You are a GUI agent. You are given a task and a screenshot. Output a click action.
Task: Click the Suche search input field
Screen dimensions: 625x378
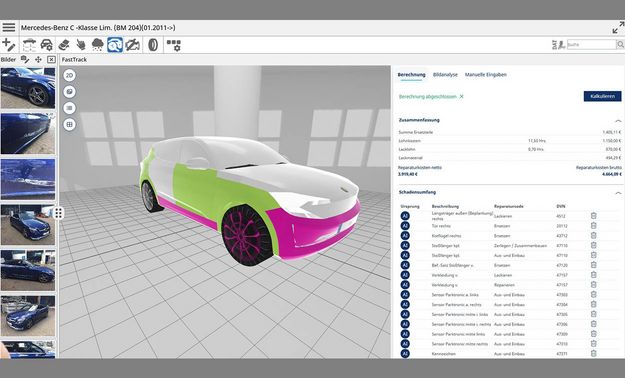point(591,45)
